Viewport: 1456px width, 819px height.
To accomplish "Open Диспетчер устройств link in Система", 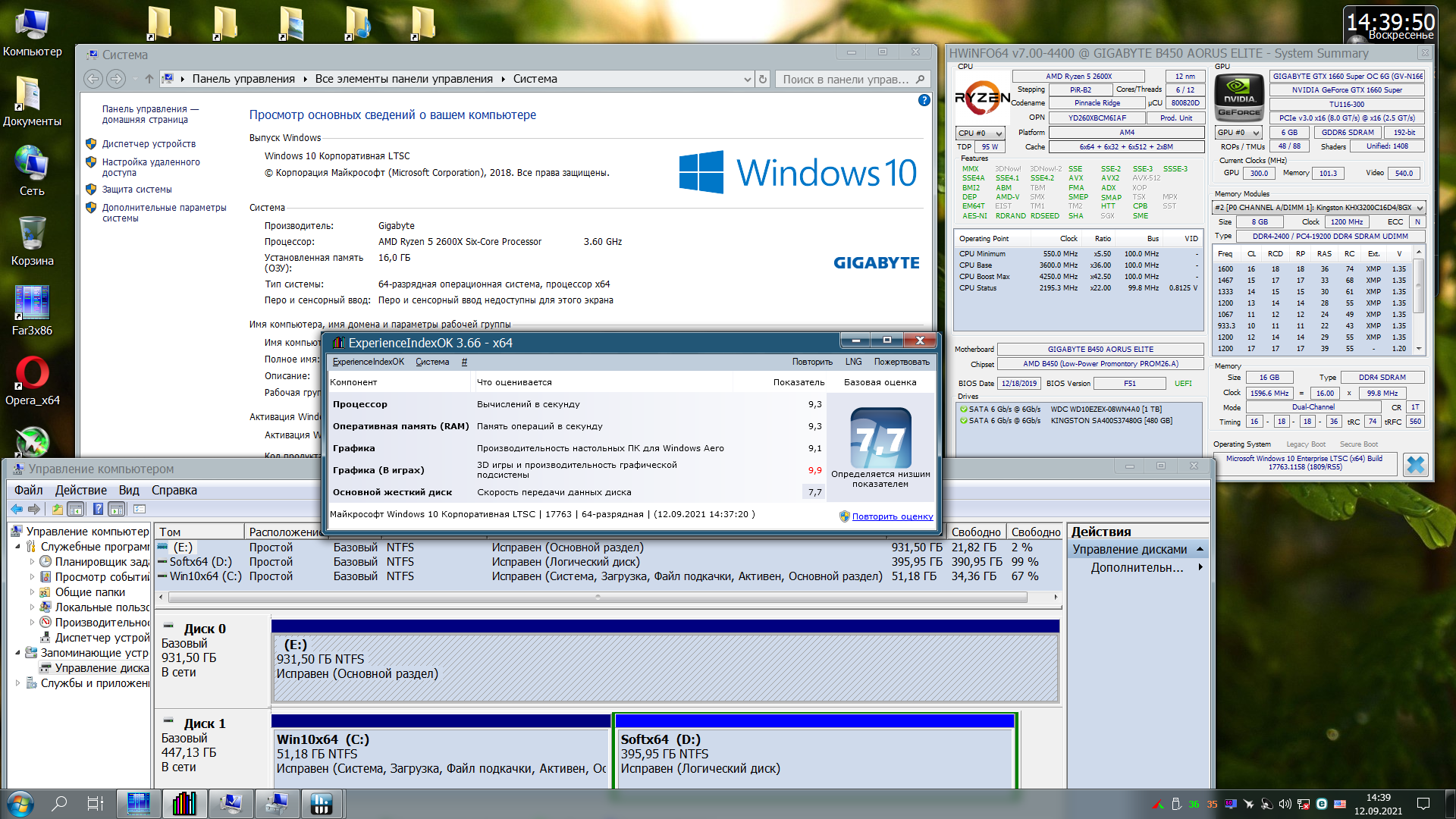I will tap(149, 144).
